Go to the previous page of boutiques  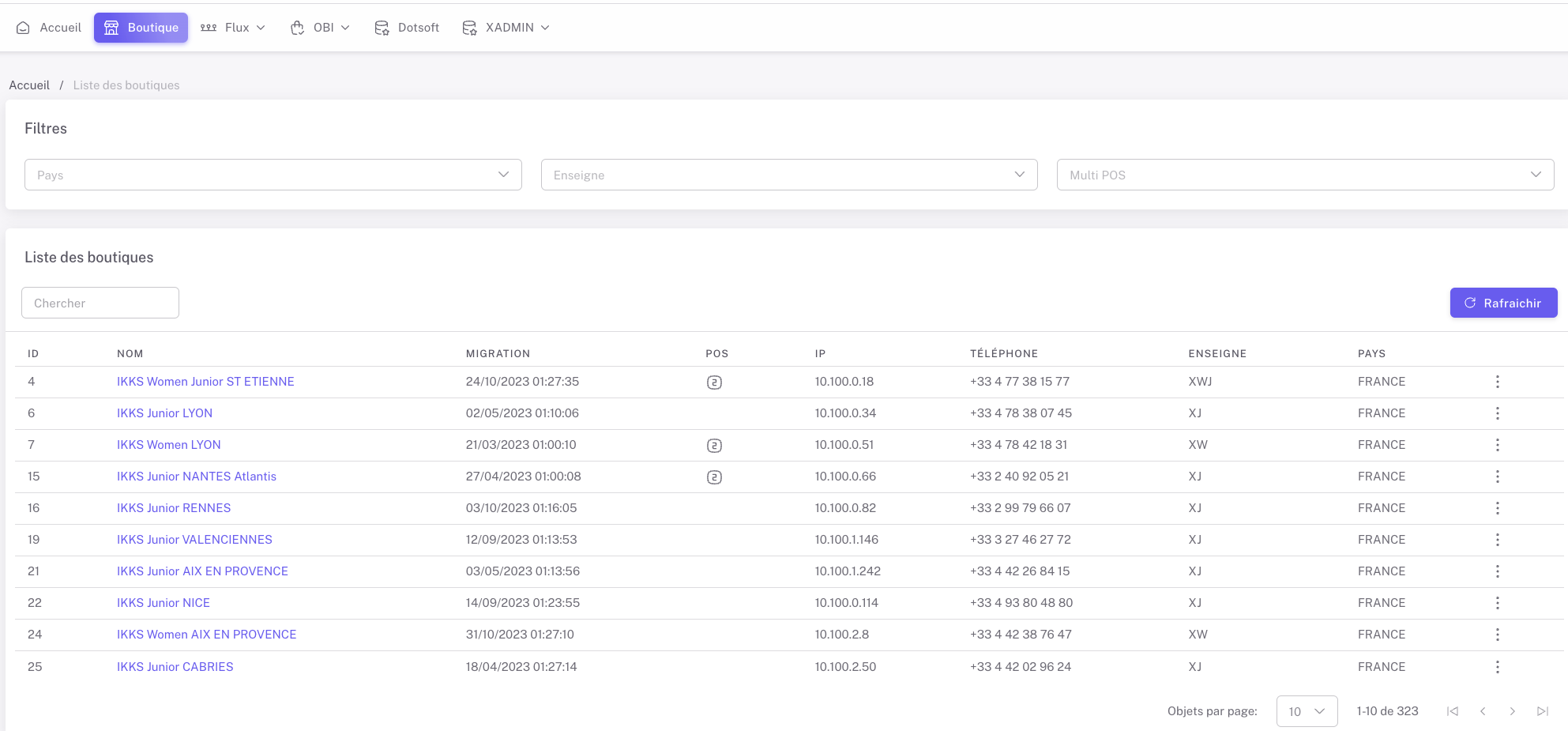coord(1483,711)
